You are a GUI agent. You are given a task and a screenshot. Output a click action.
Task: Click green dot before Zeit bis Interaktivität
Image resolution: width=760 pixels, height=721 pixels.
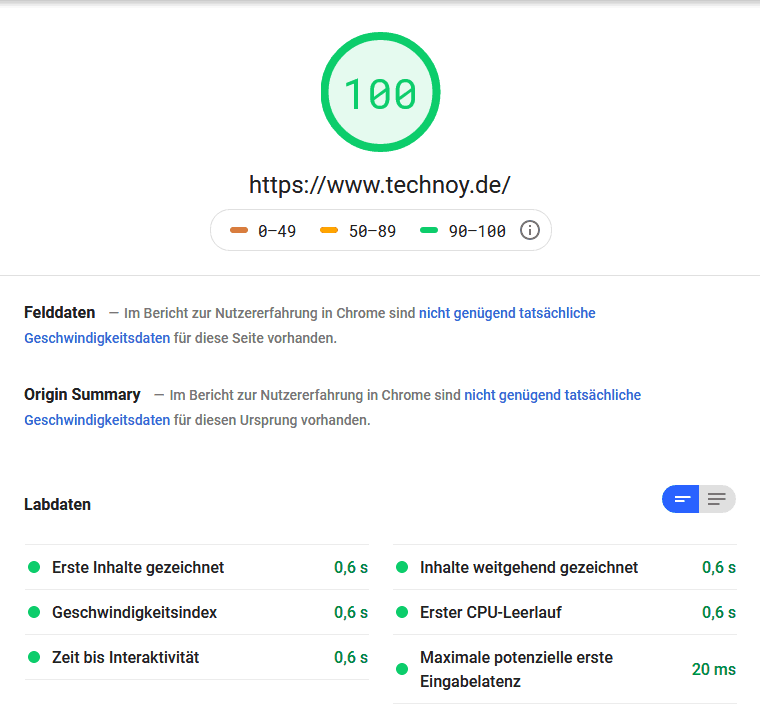34,657
